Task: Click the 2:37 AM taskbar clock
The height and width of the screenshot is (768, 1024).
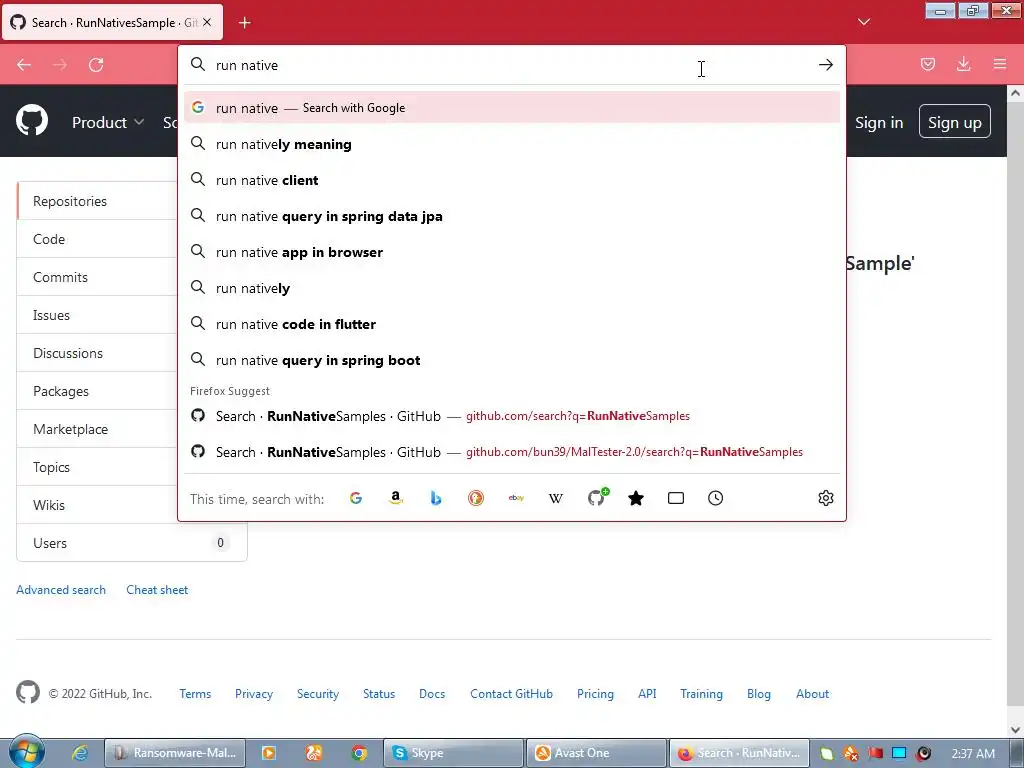Action: coord(973,753)
